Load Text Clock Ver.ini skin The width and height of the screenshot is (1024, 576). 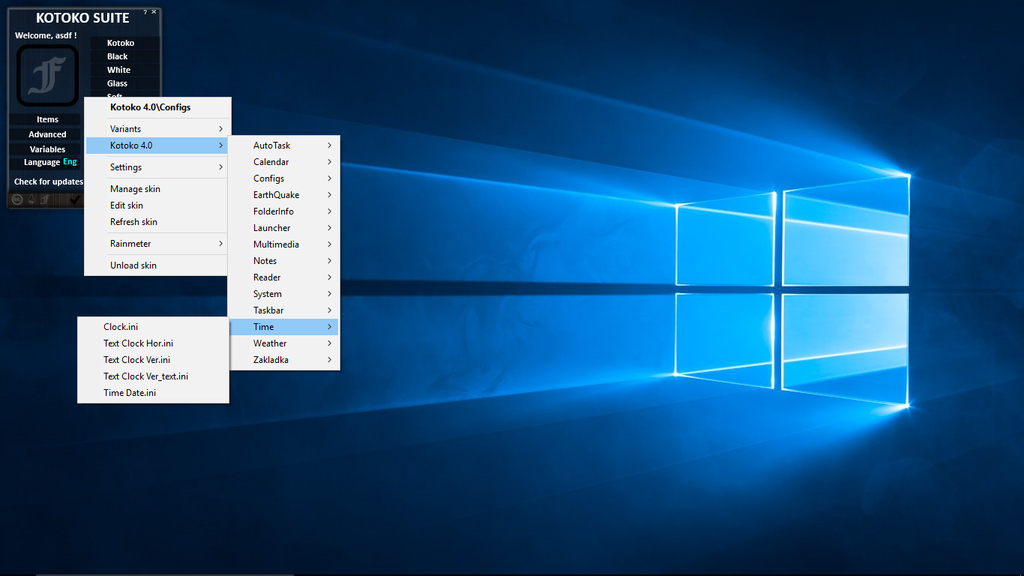153,360
